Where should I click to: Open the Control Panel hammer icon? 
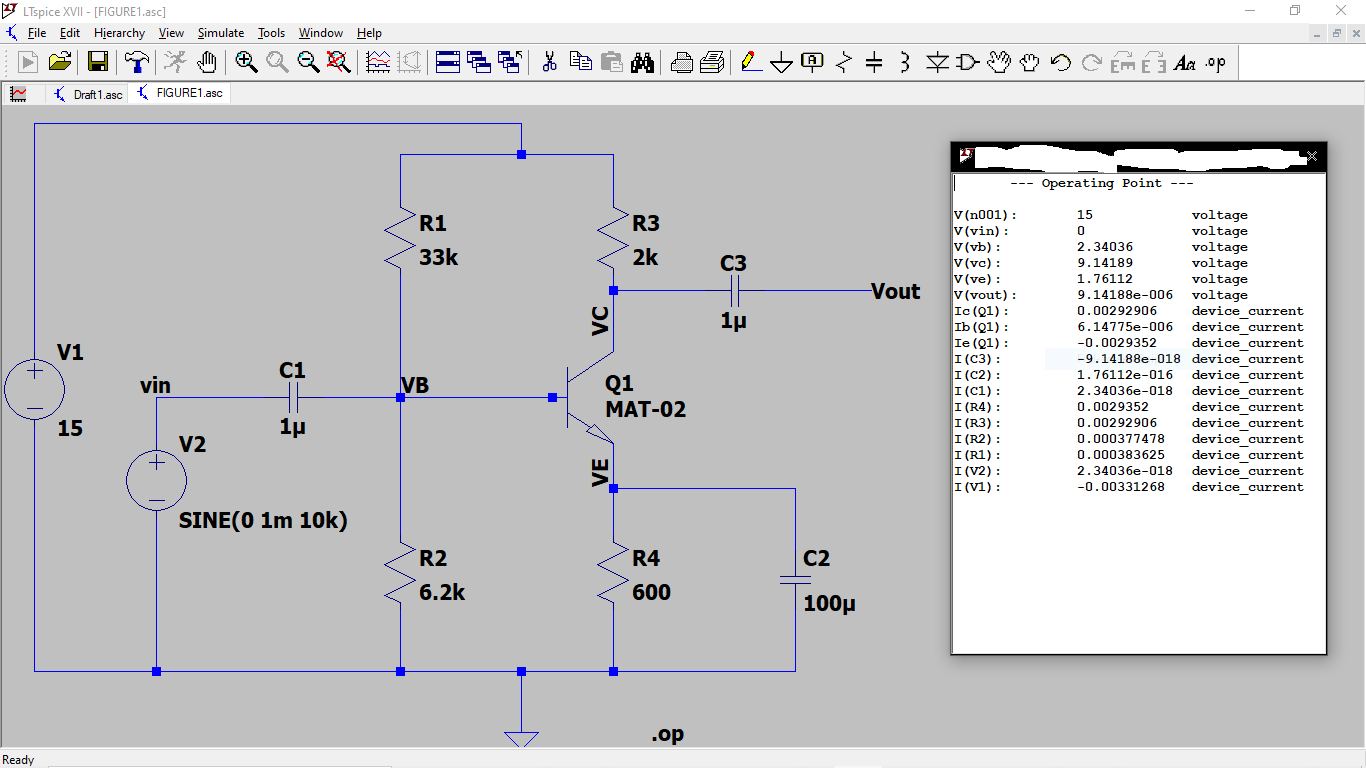pyautogui.click(x=137, y=62)
